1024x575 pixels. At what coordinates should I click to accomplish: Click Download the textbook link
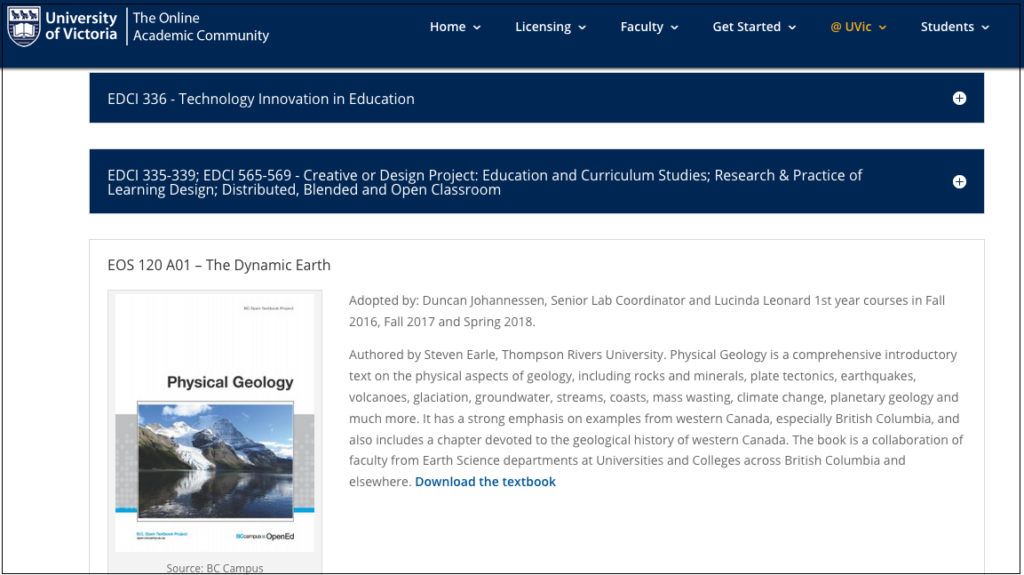(485, 482)
